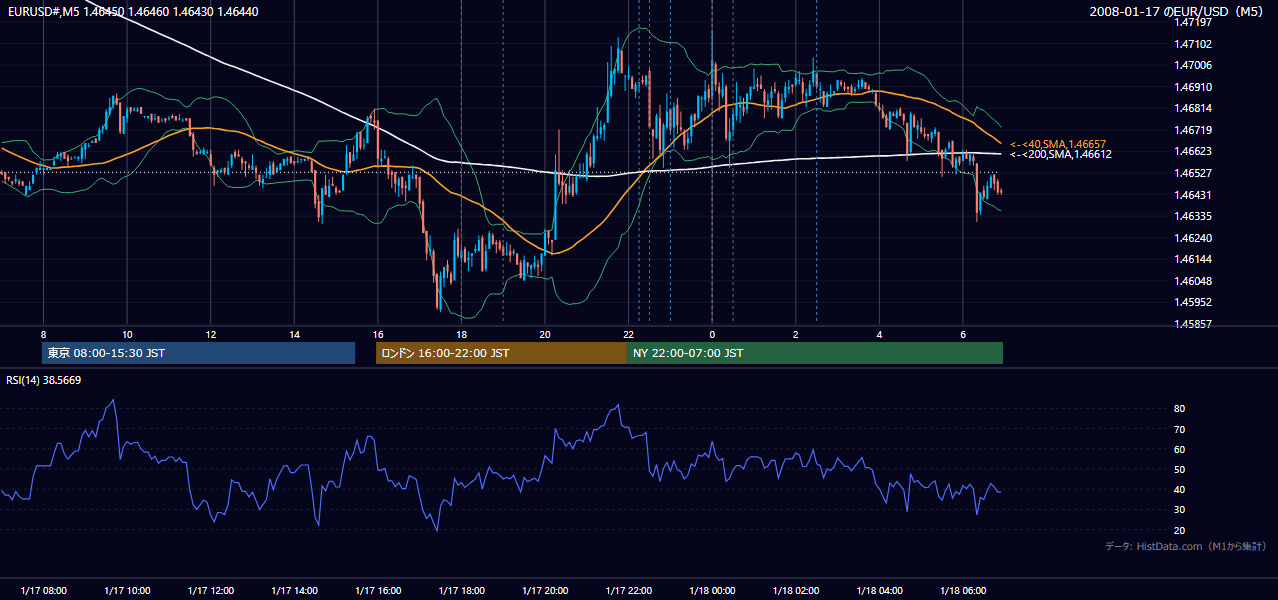Viewport: 1278px width, 600px height.
Task: Click price level 1.46814 on the axis
Action: (x=1193, y=108)
